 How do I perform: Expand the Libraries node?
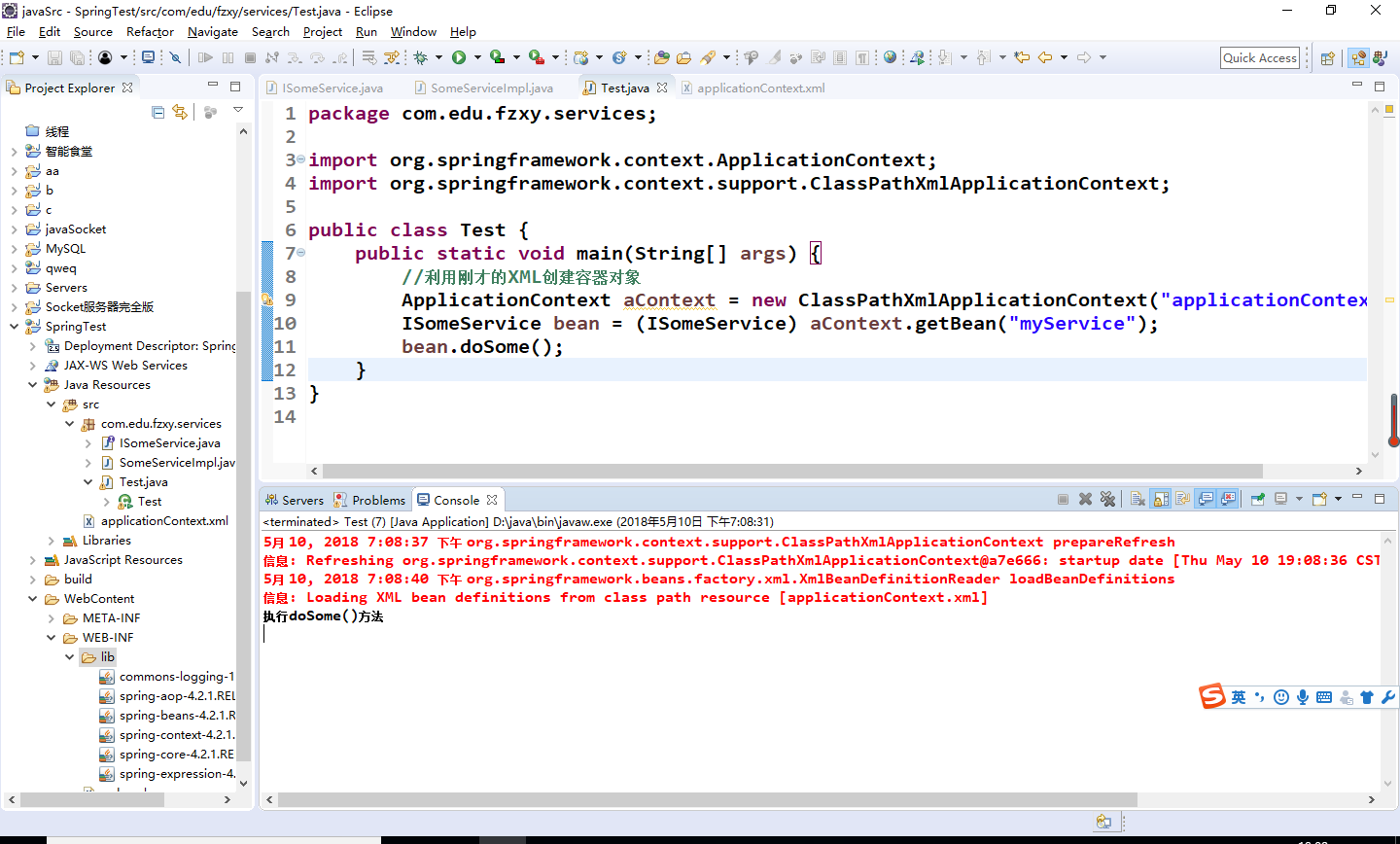(51, 541)
